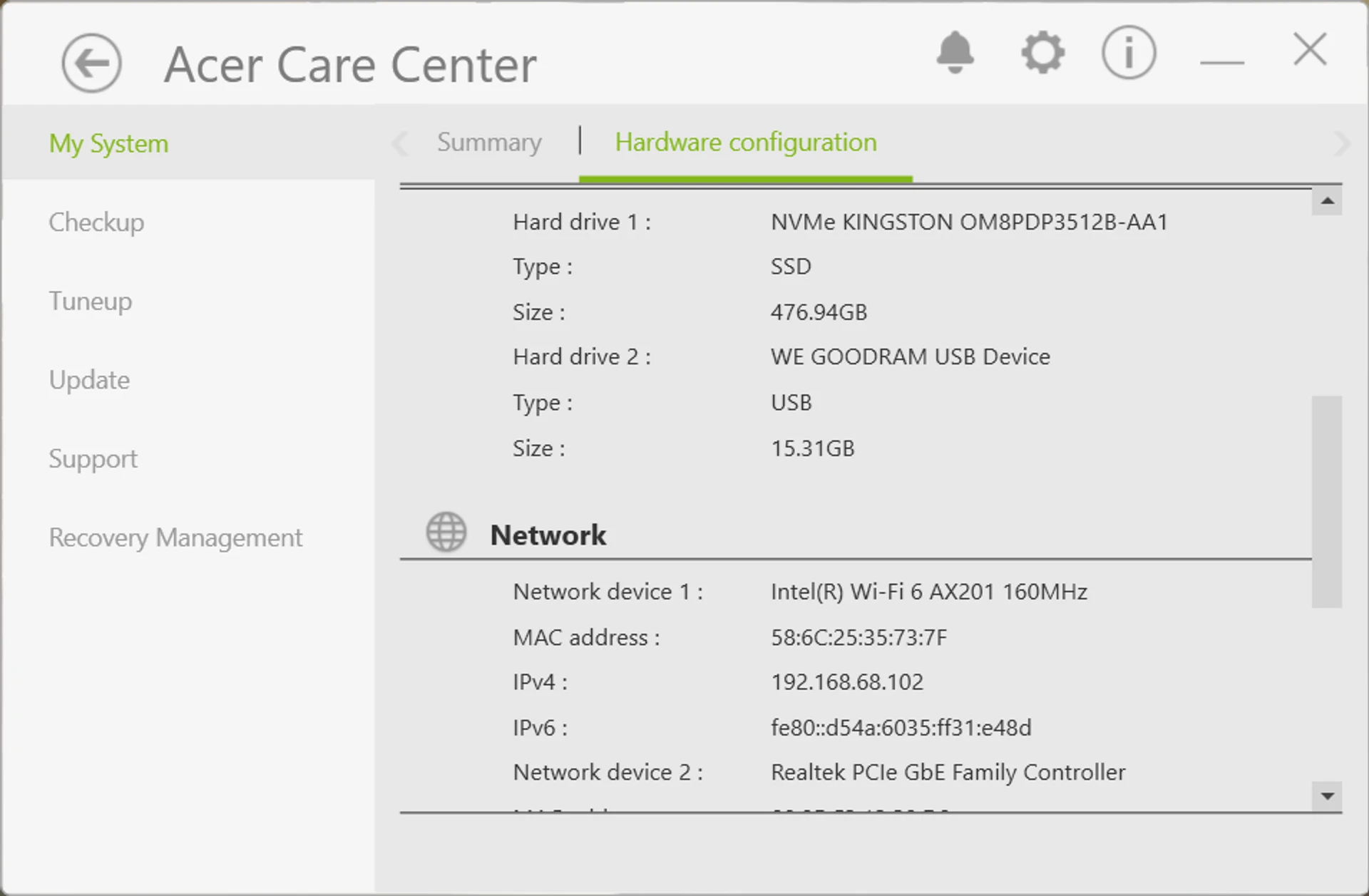The image size is (1369, 896).
Task: Click the Hard drive 1 label
Action: coord(581,222)
